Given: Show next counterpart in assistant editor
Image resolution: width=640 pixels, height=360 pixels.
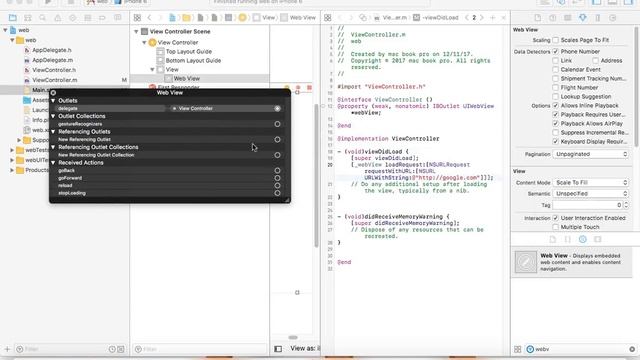Looking at the screenshot, I should (482, 18).
